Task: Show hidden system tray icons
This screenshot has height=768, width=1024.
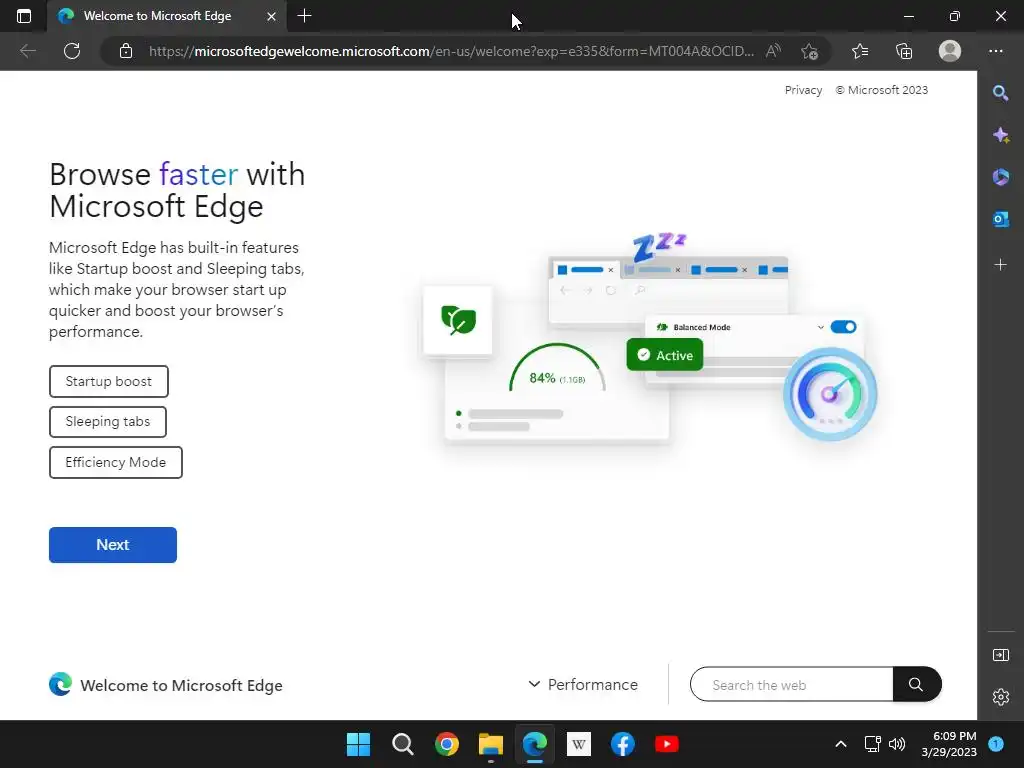Action: click(841, 744)
